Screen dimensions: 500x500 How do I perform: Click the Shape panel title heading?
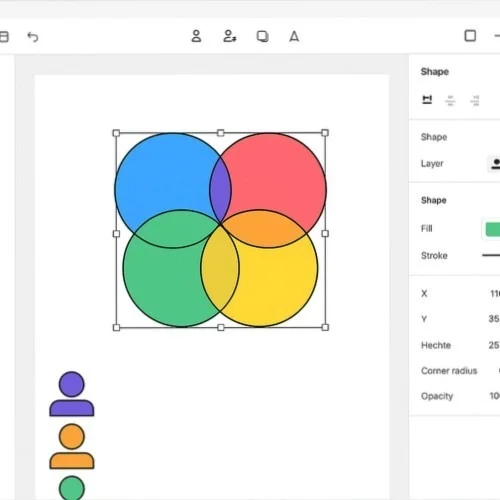(435, 72)
